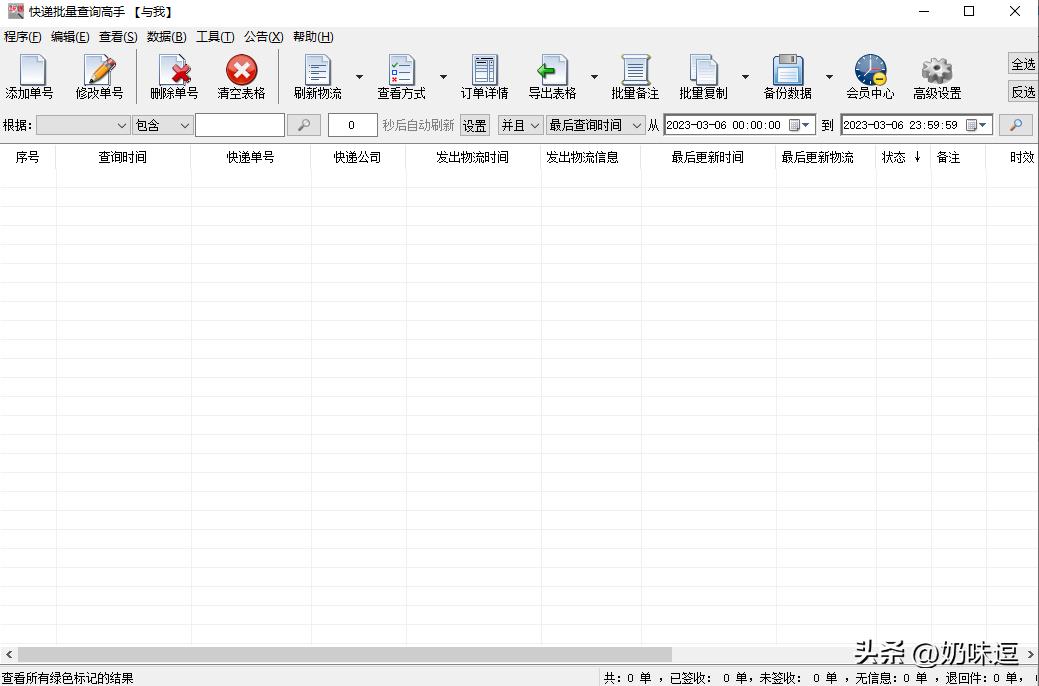Refresh logistics with 刷新物流
The width and height of the screenshot is (1039, 686).
[x=316, y=76]
